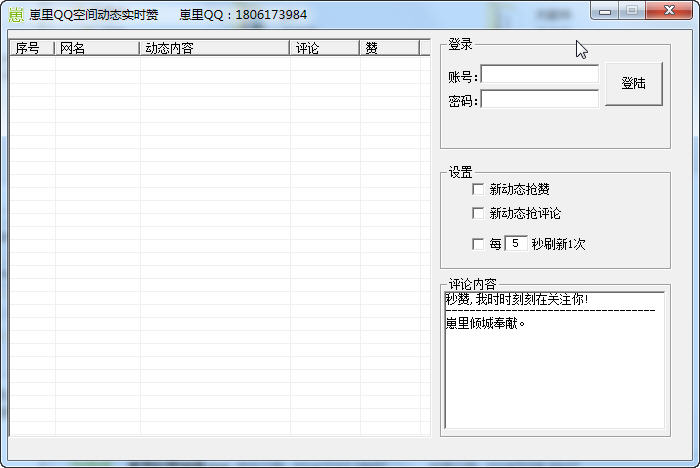
Task: Sort by the 序号 column header
Action: 32,48
